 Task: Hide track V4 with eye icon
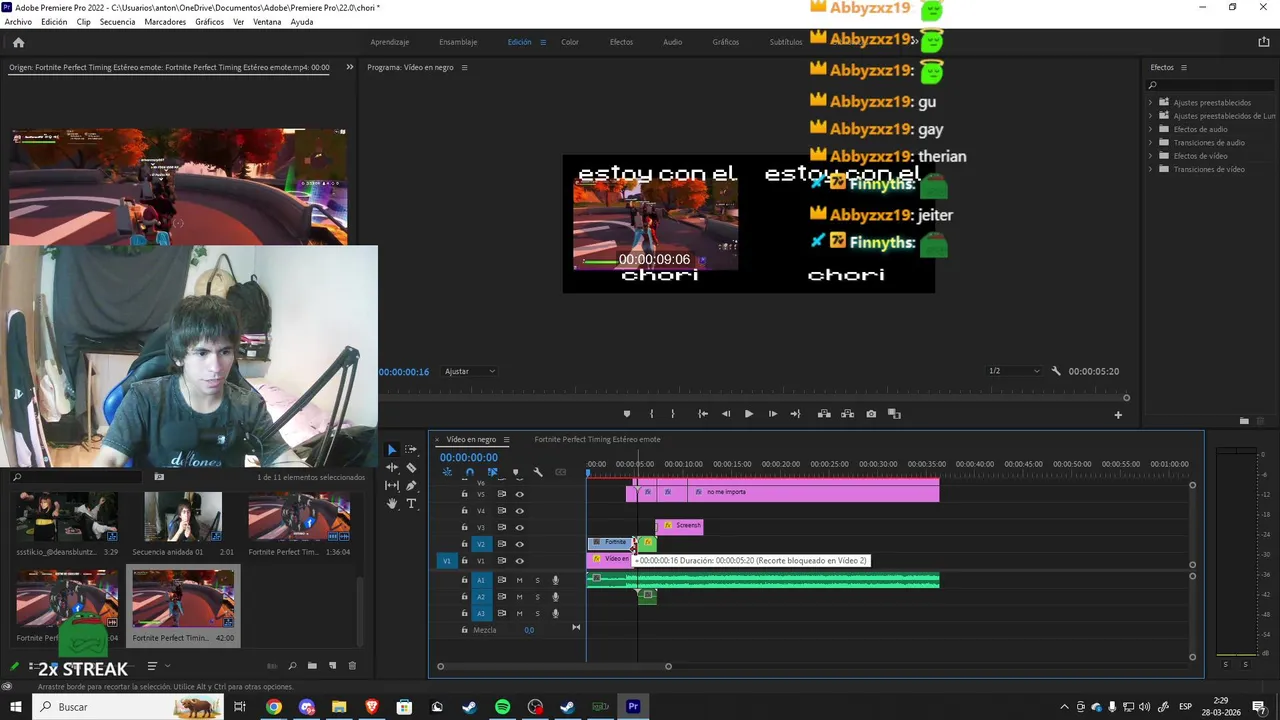coord(519,511)
